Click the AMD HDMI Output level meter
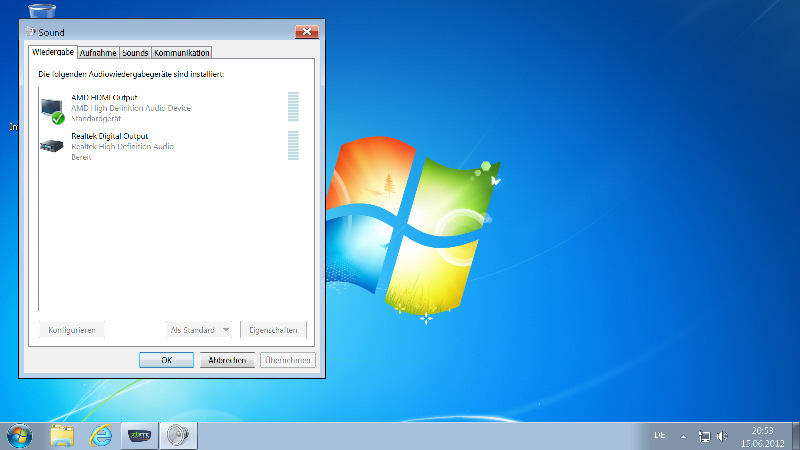 (x=293, y=107)
